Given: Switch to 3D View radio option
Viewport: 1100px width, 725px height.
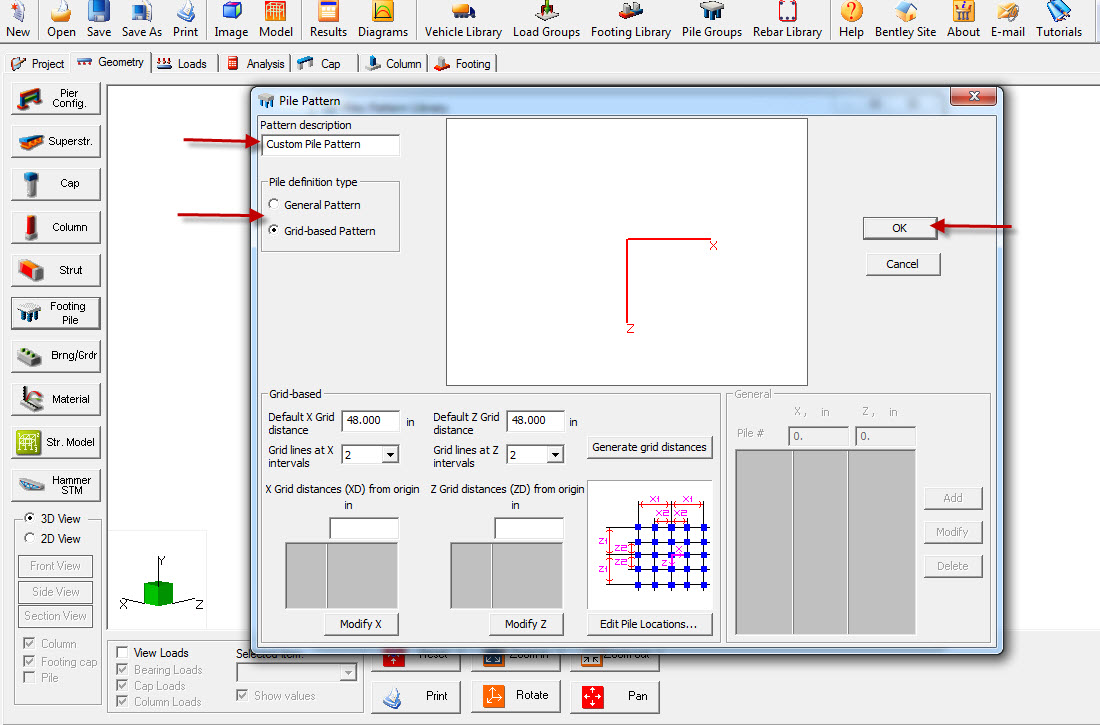Looking at the screenshot, I should [29, 518].
